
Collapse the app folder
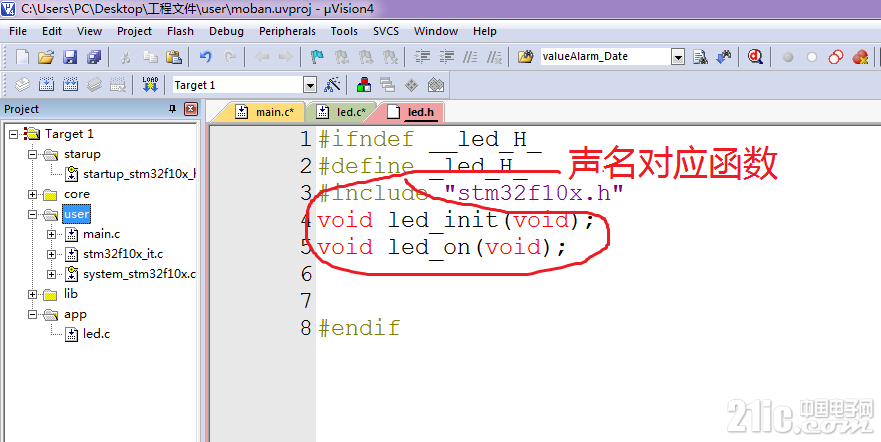point(33,315)
